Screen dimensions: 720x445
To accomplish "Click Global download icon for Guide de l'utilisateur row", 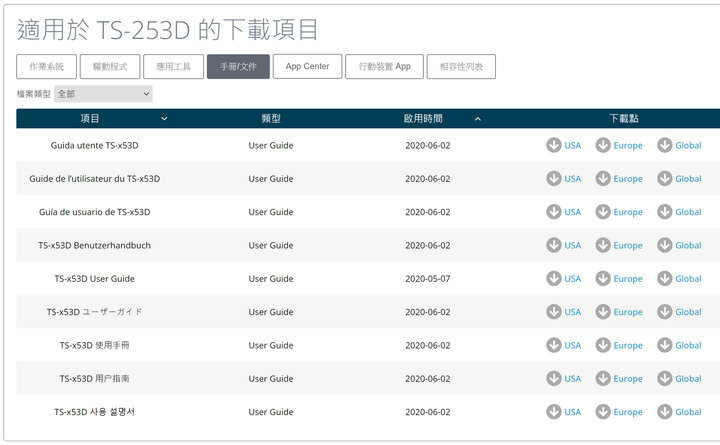I will coord(664,179).
